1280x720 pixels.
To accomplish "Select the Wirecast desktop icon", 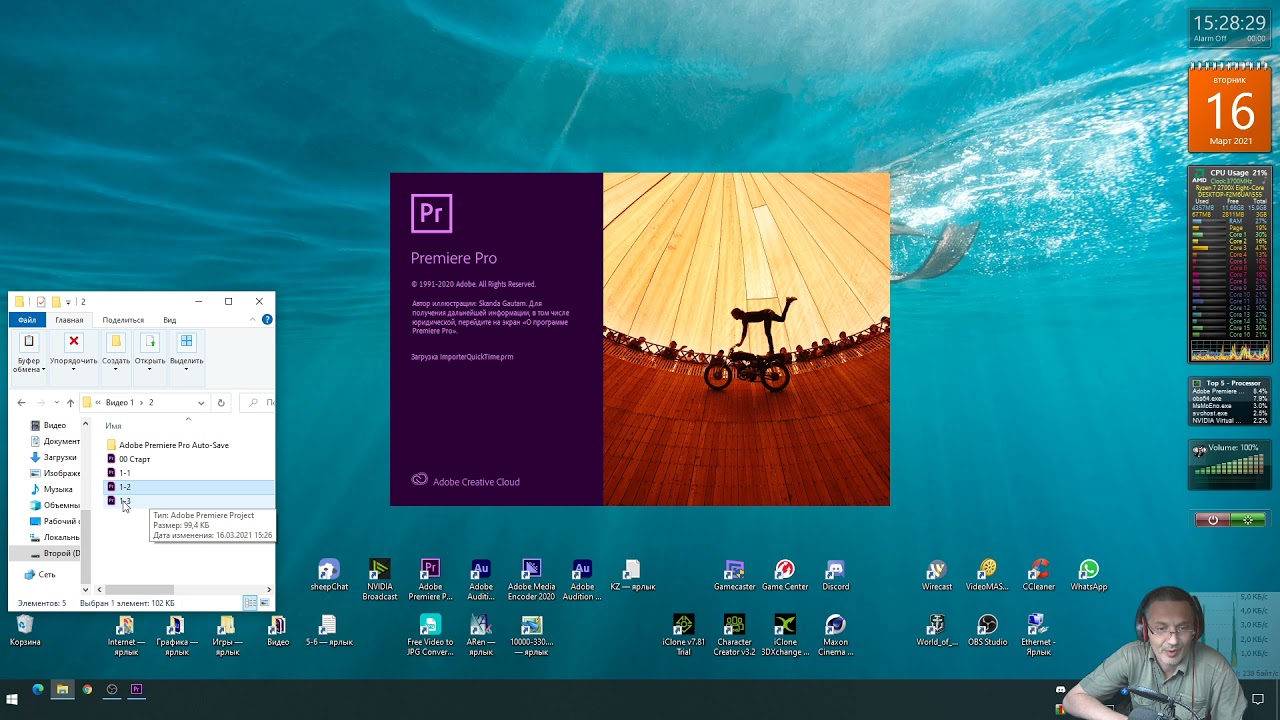I will point(937,576).
